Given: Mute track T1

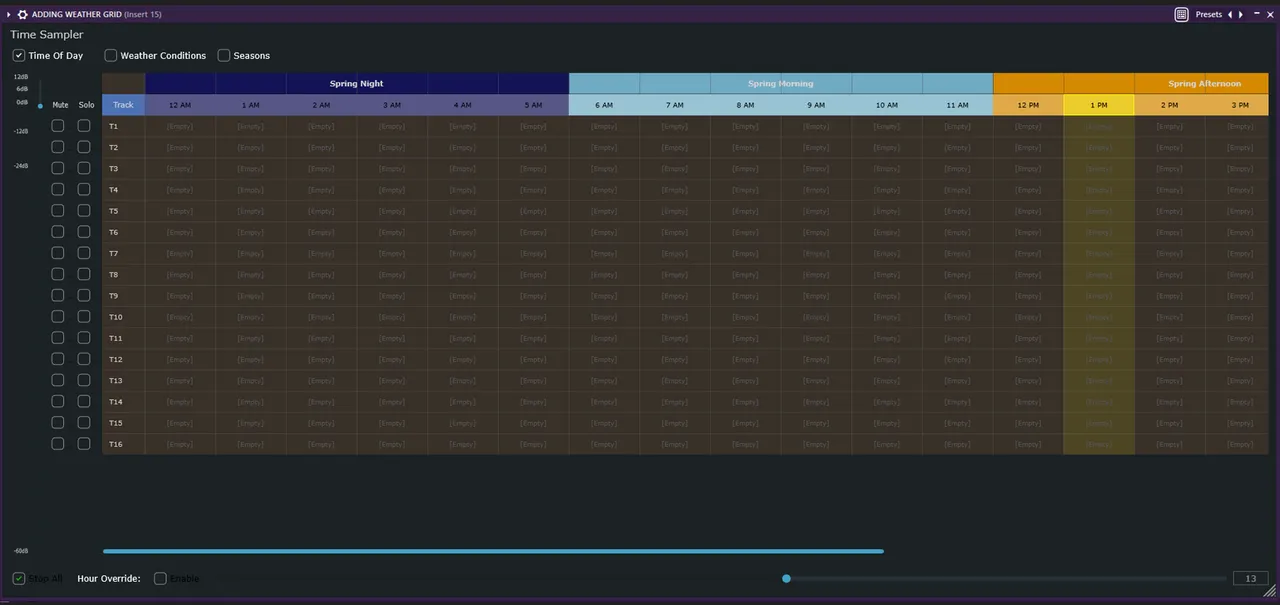Looking at the screenshot, I should pos(57,126).
